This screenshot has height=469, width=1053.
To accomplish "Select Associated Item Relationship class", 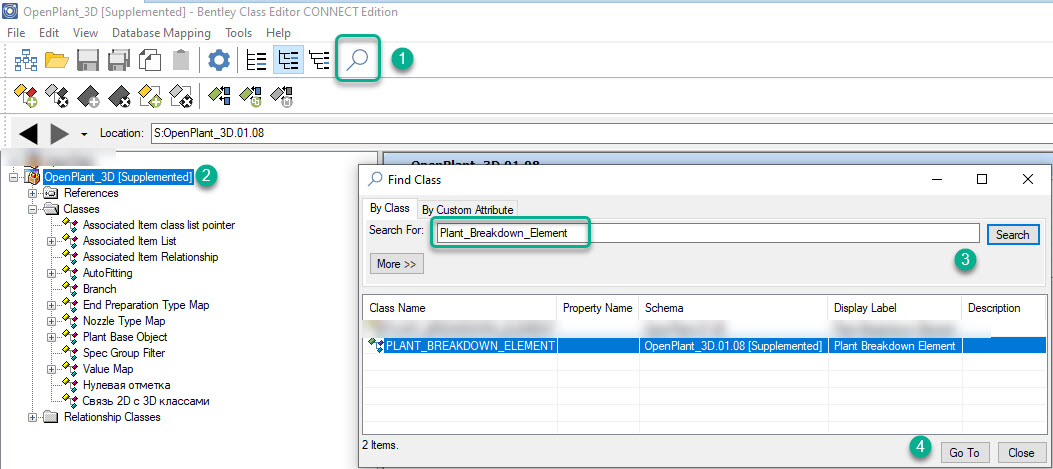I will pos(150,257).
